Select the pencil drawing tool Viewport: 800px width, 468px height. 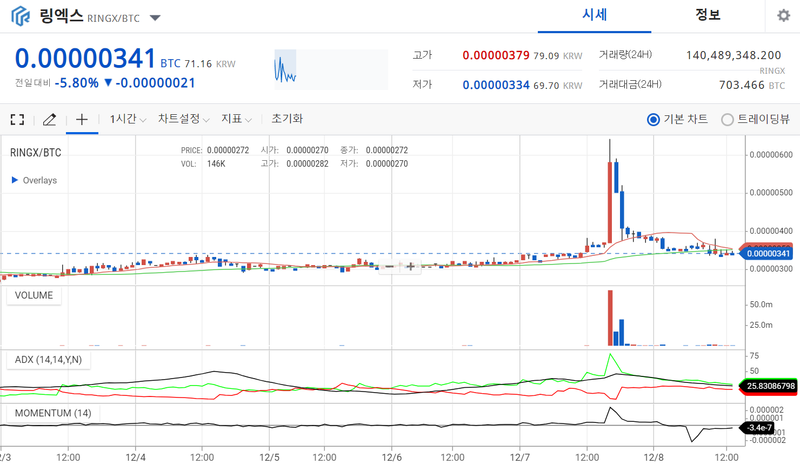point(49,119)
